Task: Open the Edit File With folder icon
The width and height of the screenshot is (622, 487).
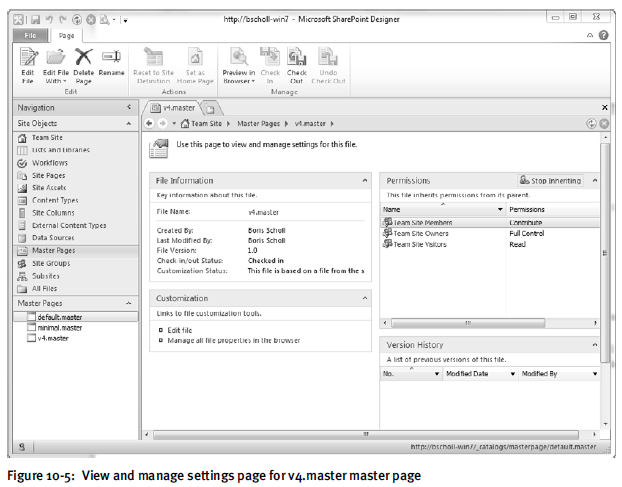Action: 55,57
